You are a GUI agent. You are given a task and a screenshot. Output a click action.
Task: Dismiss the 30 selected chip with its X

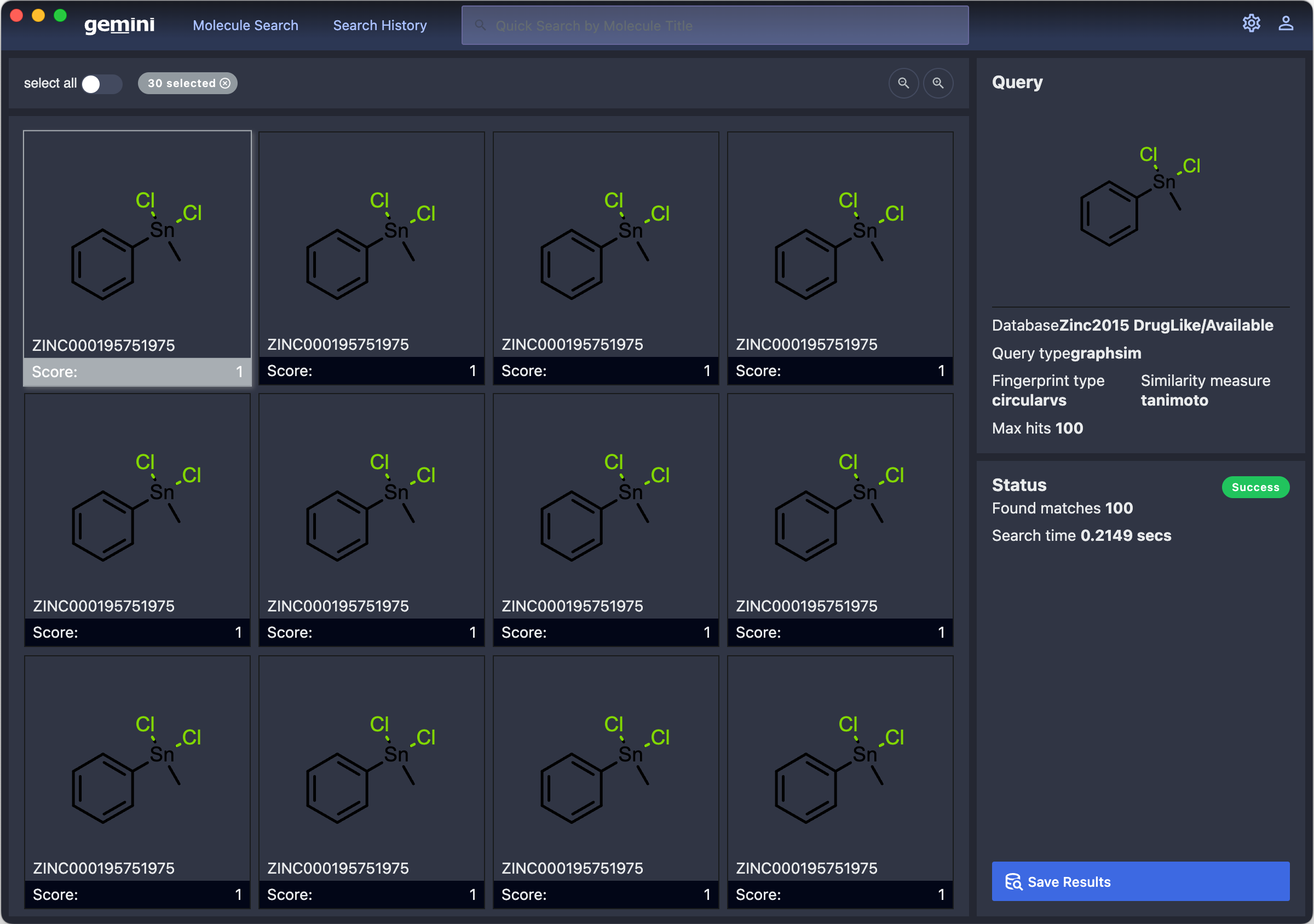tap(226, 83)
